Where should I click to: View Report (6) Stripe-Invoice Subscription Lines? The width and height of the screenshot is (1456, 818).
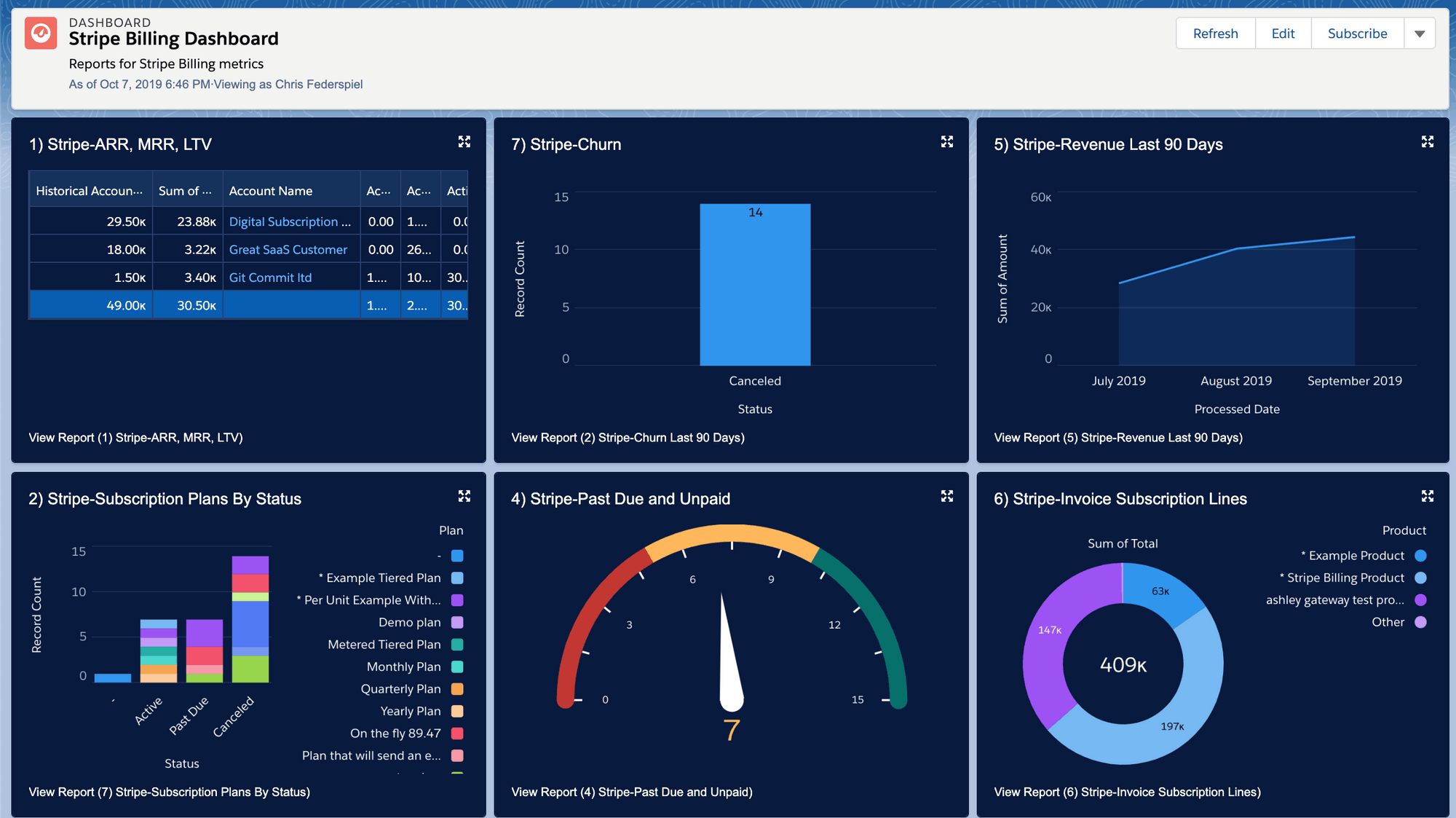point(1127,792)
